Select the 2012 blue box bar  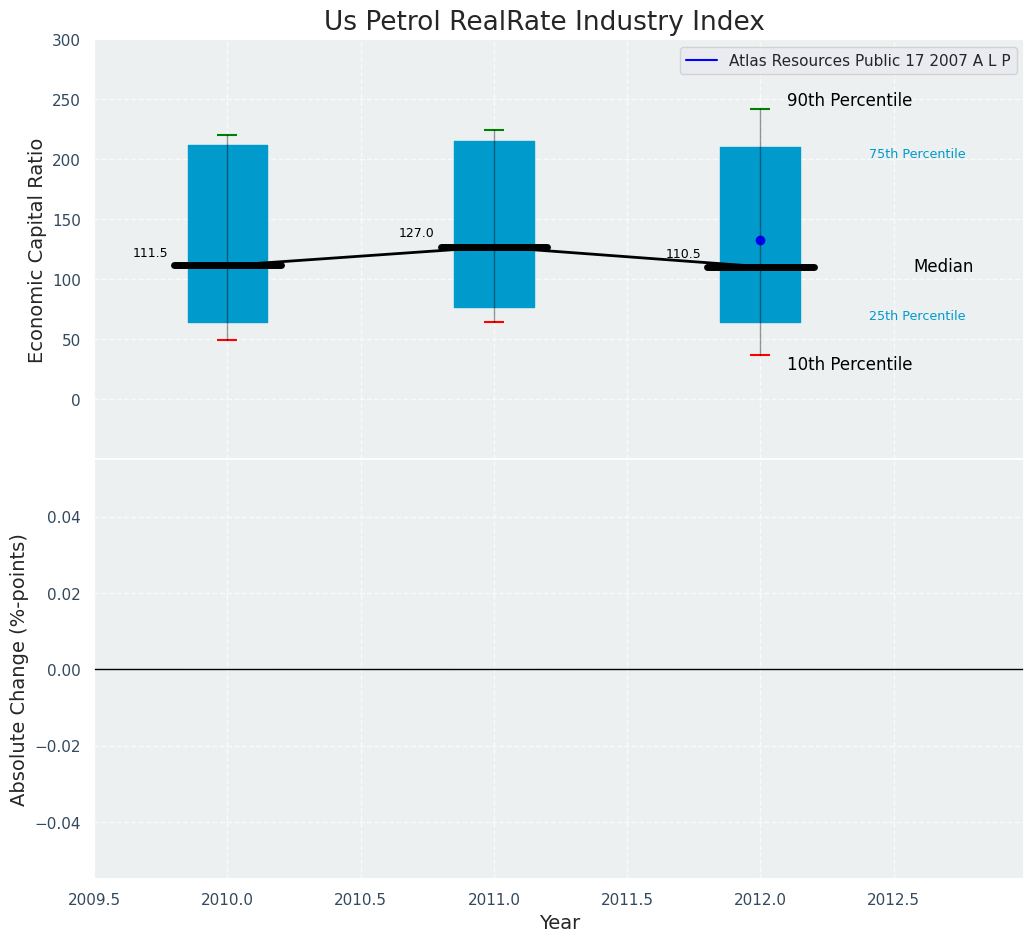point(760,235)
